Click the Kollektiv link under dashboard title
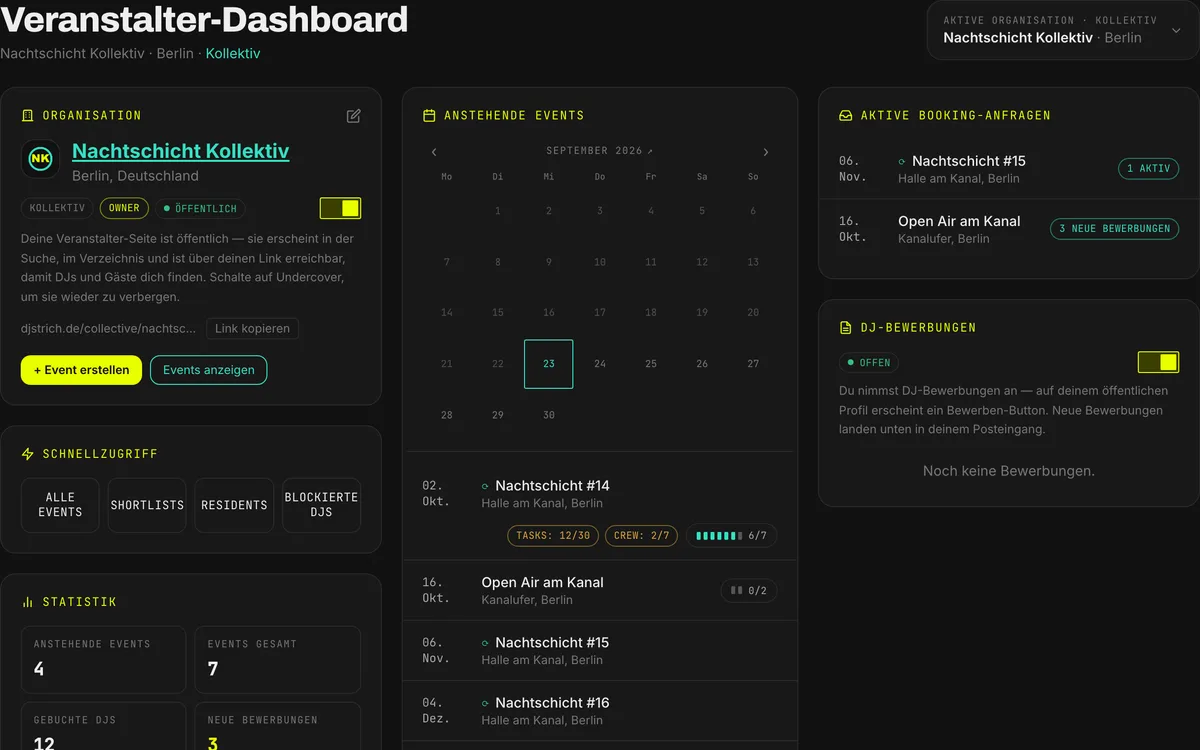The width and height of the screenshot is (1200, 750). (x=233, y=53)
